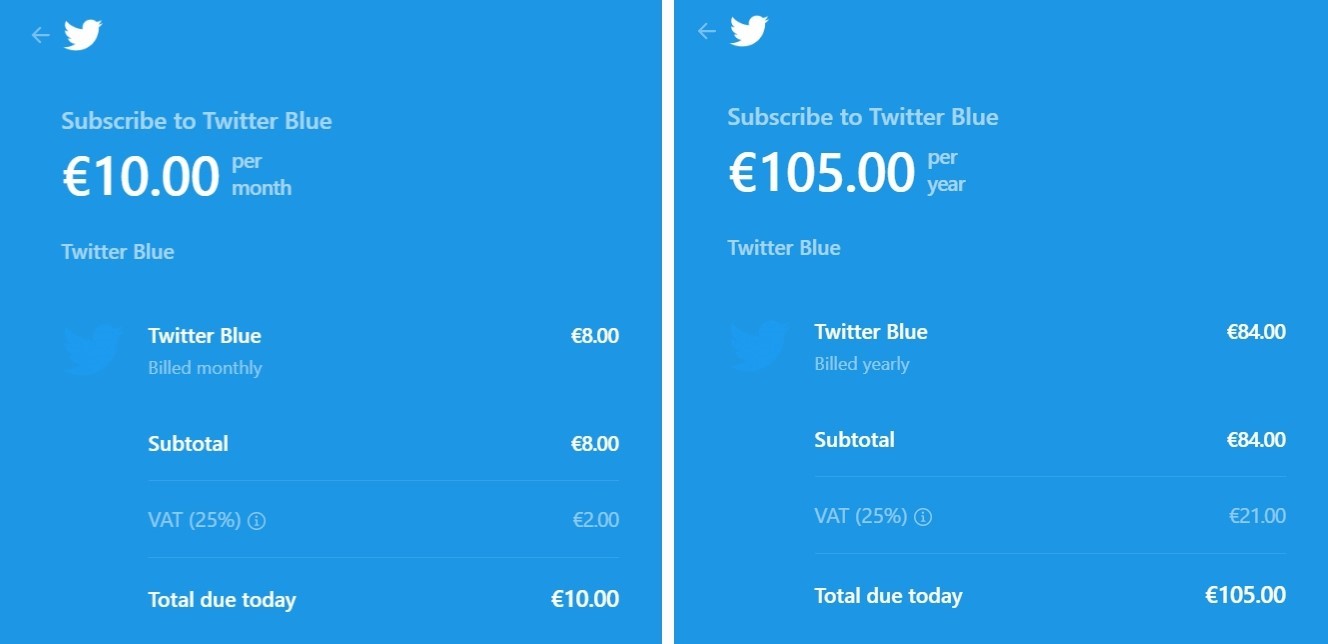
Task: Click back arrow on monthly checkout
Action: [x=40, y=35]
